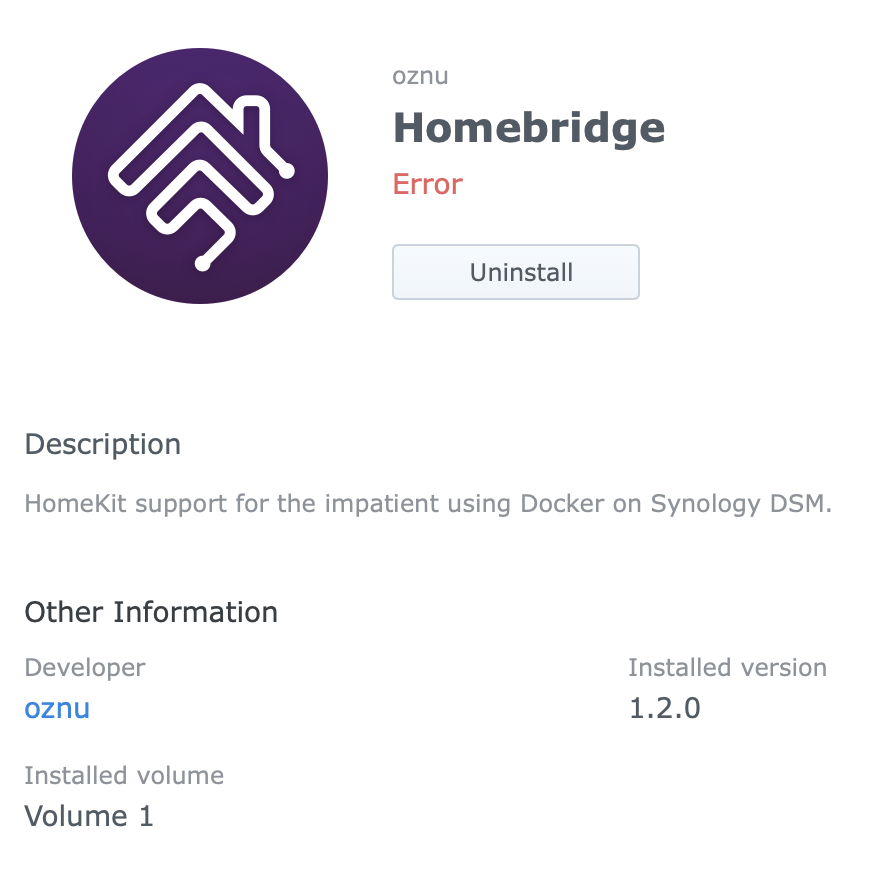The height and width of the screenshot is (886, 882).
Task: Click the version number 1.2.0
Action: point(665,708)
